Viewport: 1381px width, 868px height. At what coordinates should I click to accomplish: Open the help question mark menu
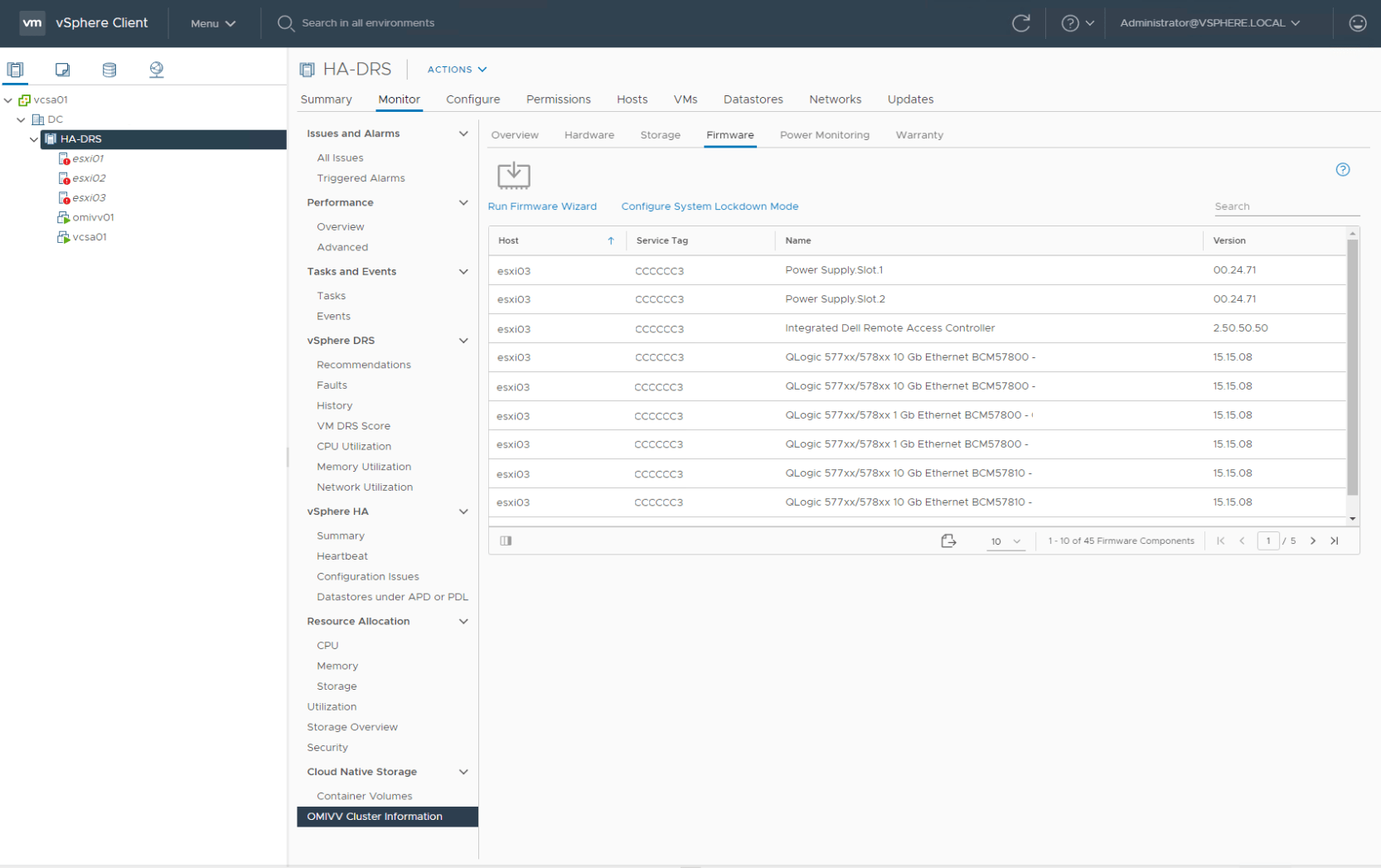1078,23
